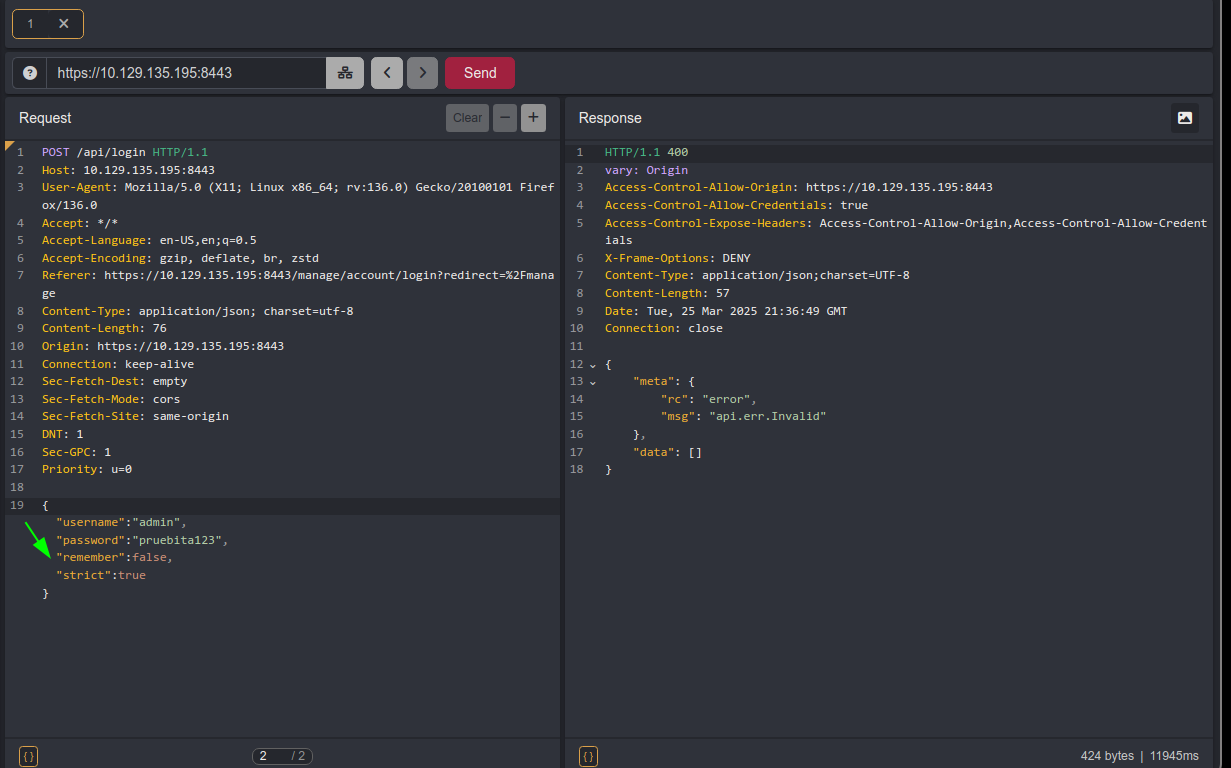Go forward with the right chevron button
The width and height of the screenshot is (1231, 768).
(x=422, y=73)
